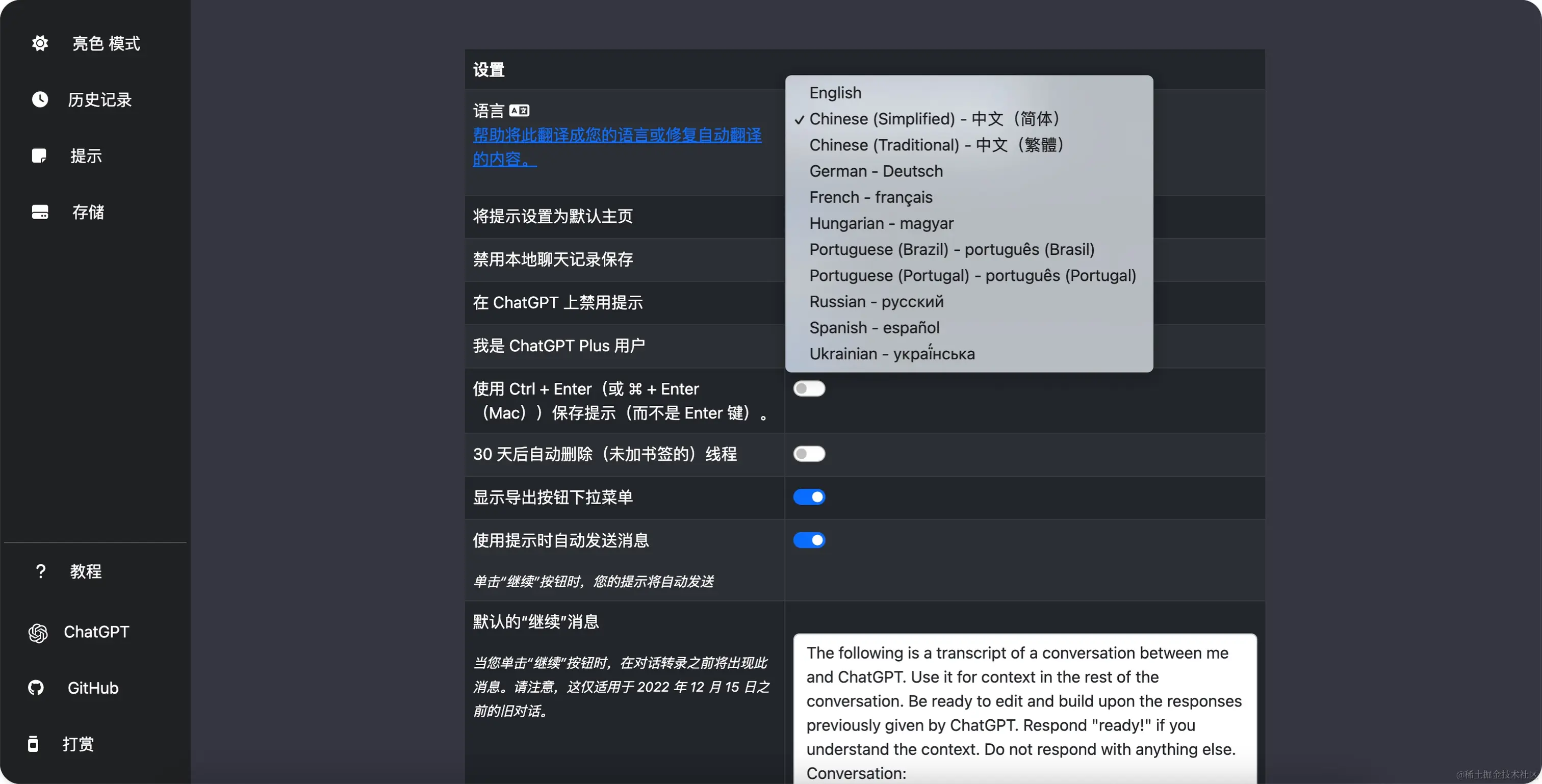Image resolution: width=1542 pixels, height=784 pixels.
Task: Click the tutorial question mark icon
Action: point(40,571)
